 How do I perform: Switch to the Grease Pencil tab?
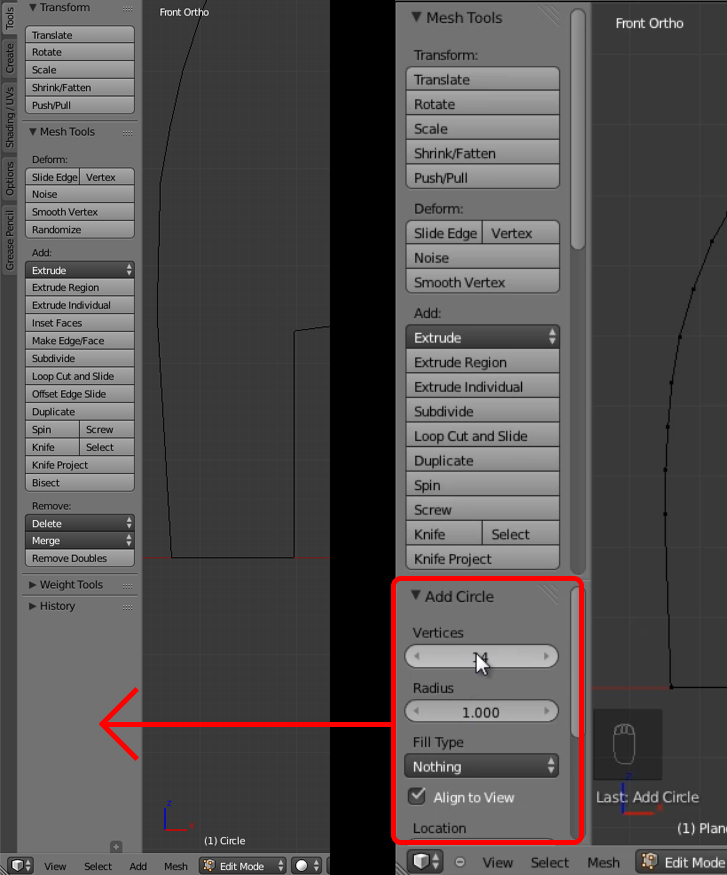coord(9,240)
